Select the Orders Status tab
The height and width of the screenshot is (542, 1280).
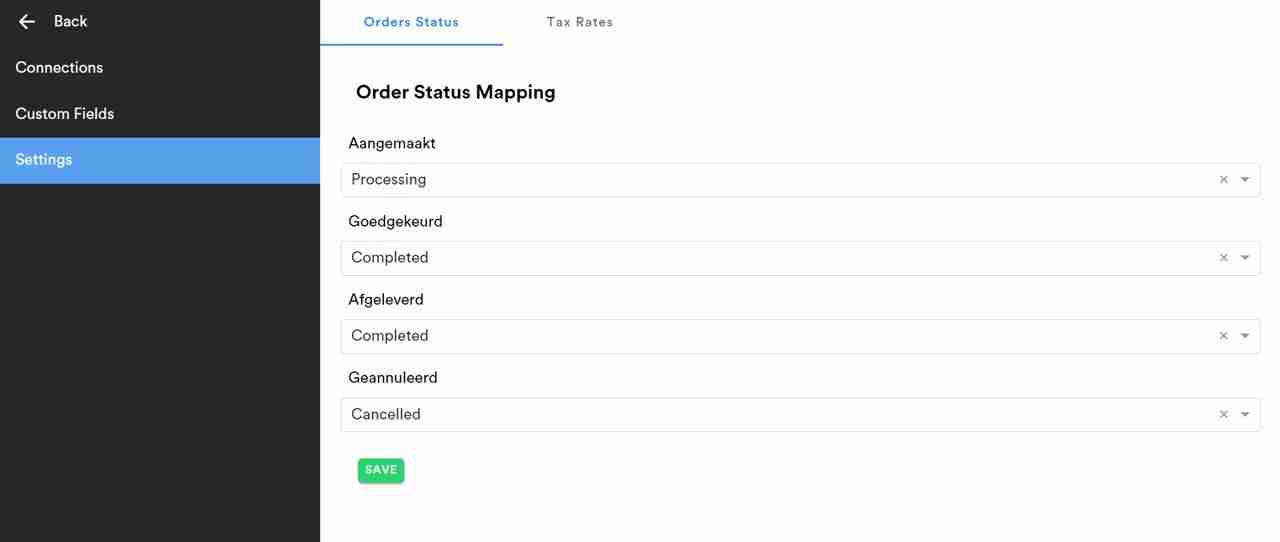pos(411,22)
